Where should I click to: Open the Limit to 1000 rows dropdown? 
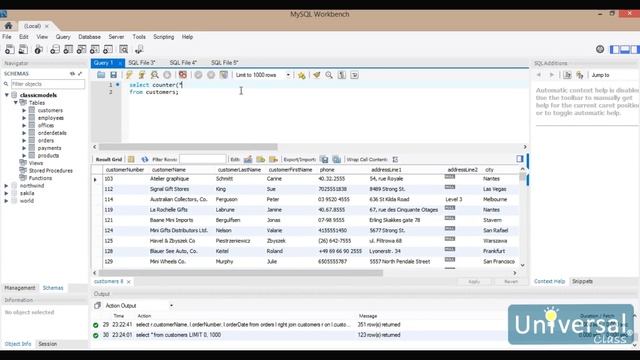click(x=262, y=75)
